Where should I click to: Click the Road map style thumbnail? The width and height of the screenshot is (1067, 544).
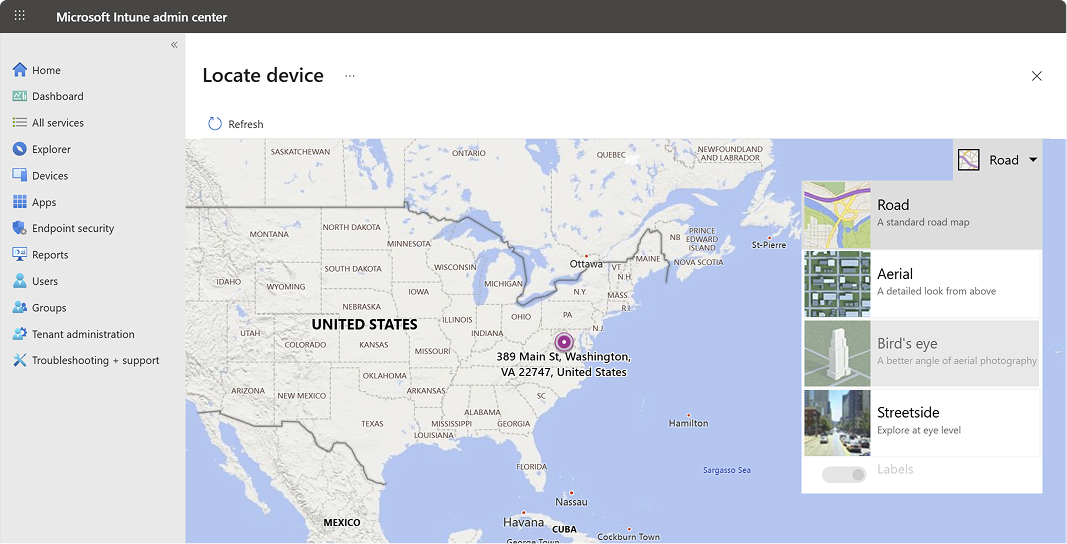click(x=837, y=215)
